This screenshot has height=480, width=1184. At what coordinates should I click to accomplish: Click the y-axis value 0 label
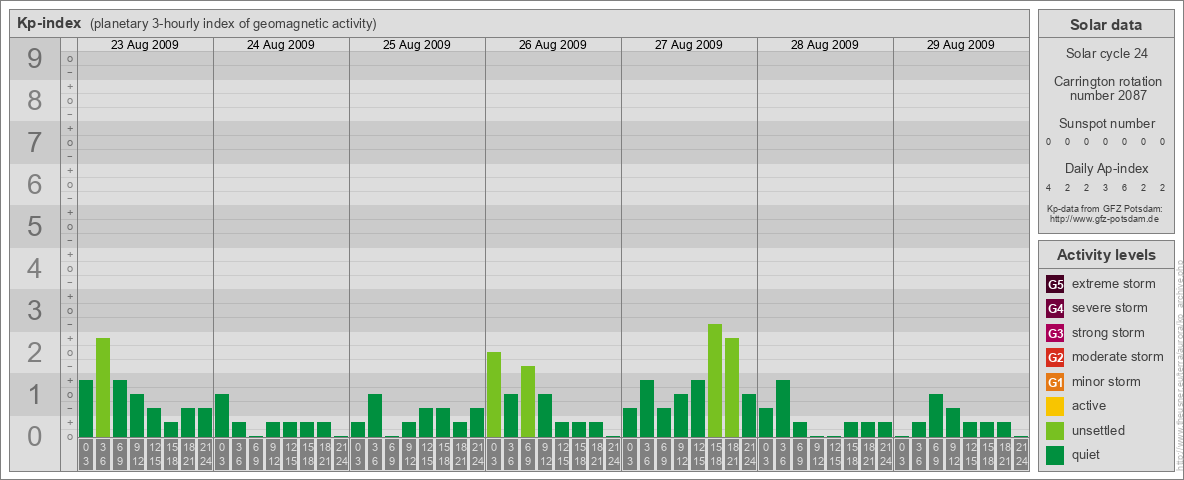[x=35, y=436]
